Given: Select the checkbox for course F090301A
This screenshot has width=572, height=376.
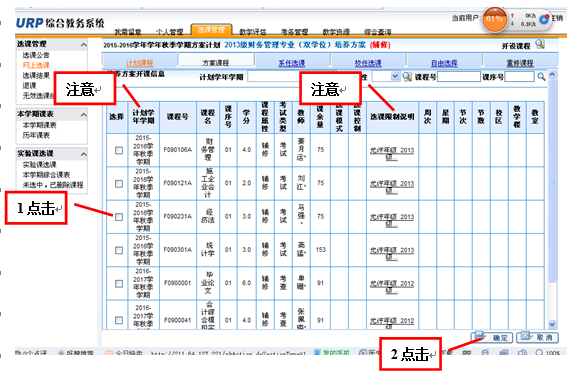Looking at the screenshot, I should pos(119,250).
